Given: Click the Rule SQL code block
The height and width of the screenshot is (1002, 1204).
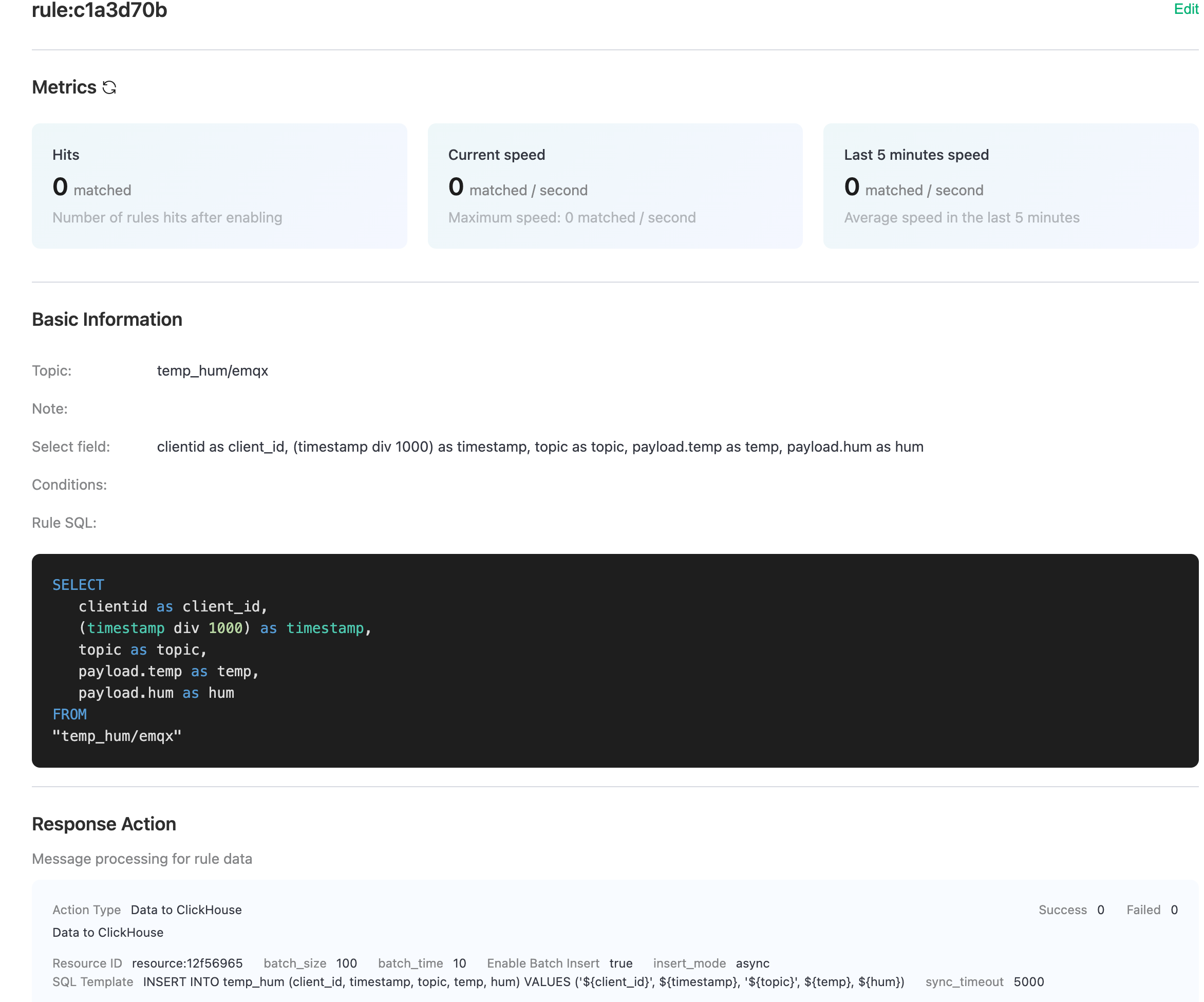Looking at the screenshot, I should coord(613,660).
